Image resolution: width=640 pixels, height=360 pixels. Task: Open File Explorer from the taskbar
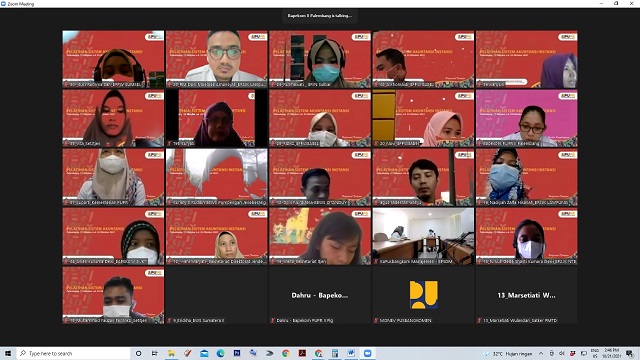171,353
